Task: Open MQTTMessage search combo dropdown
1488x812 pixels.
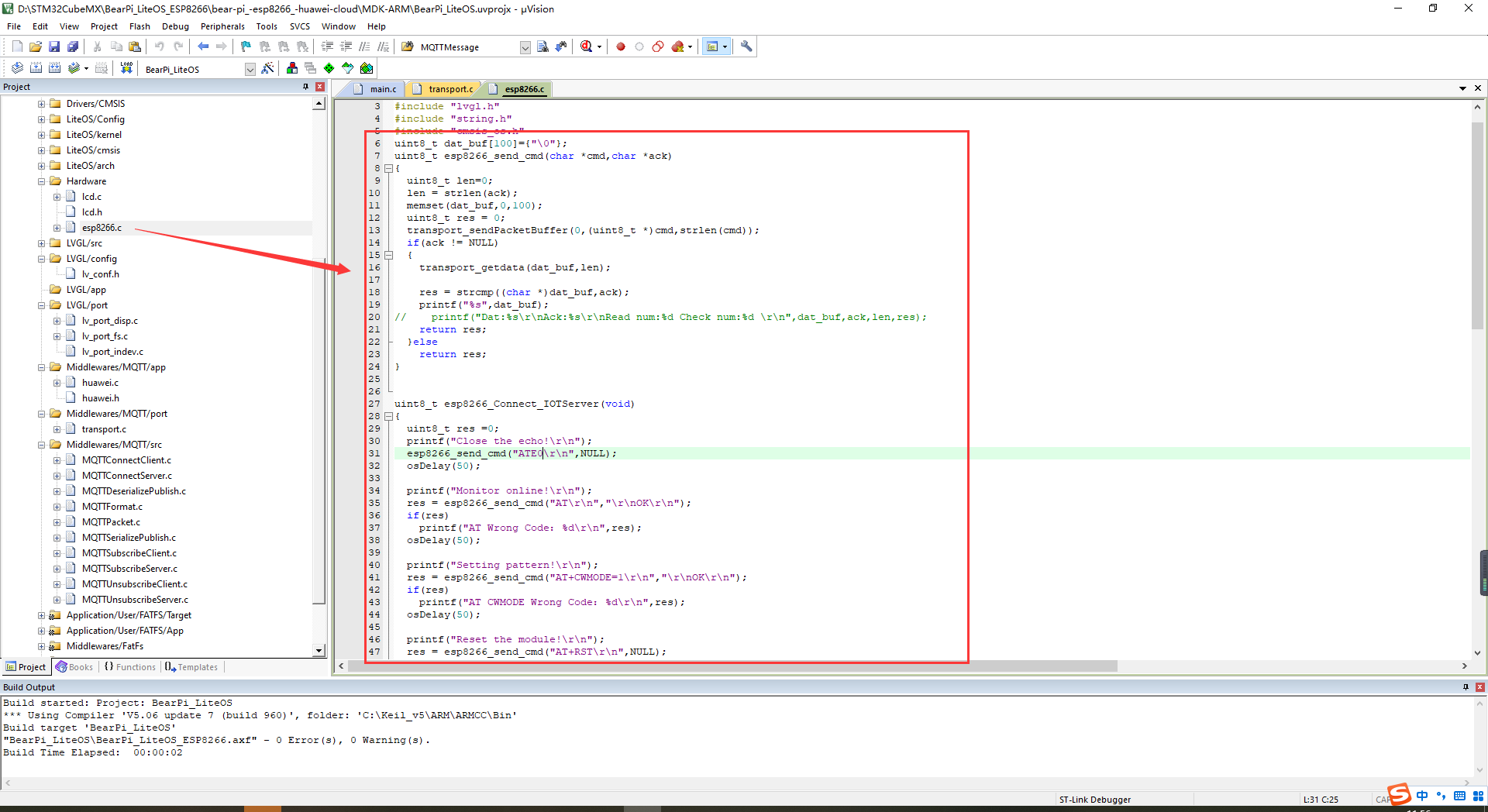Action: pos(525,47)
